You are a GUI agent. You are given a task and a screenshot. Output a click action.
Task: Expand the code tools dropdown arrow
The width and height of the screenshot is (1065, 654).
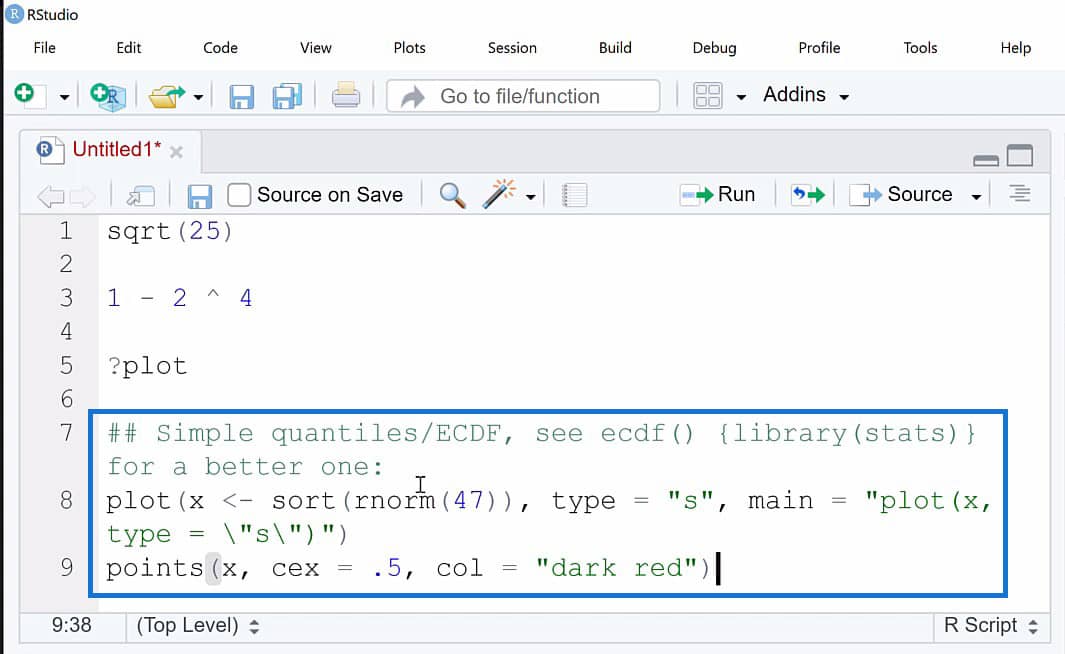[x=530, y=197]
